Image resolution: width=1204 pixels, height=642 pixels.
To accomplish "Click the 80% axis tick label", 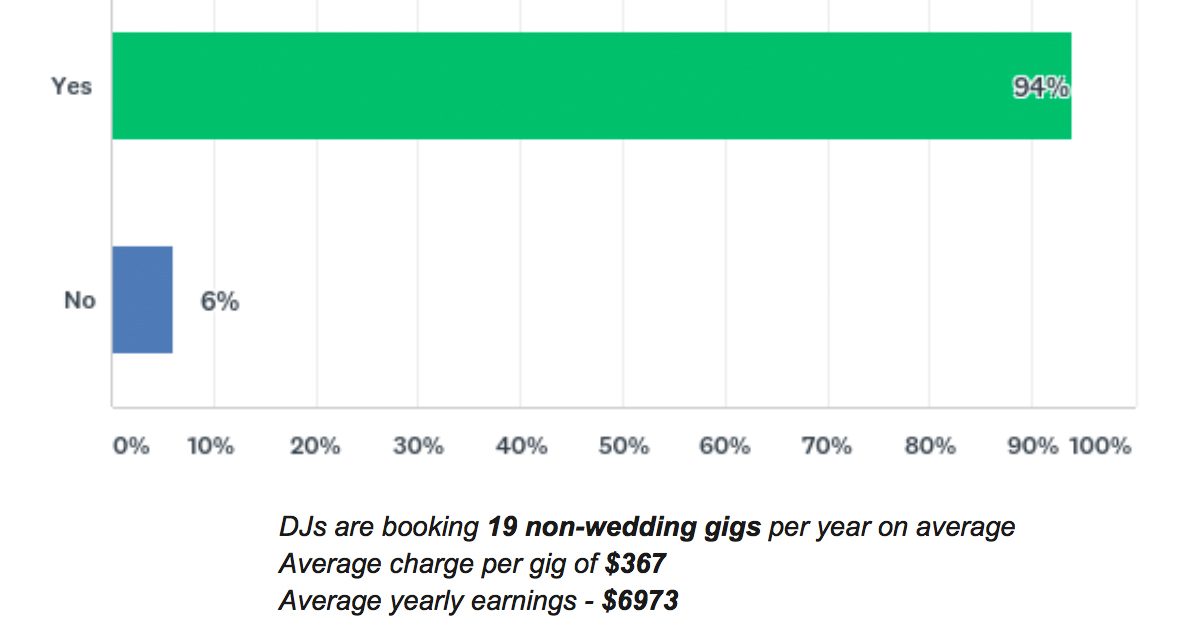I will pos(930,446).
